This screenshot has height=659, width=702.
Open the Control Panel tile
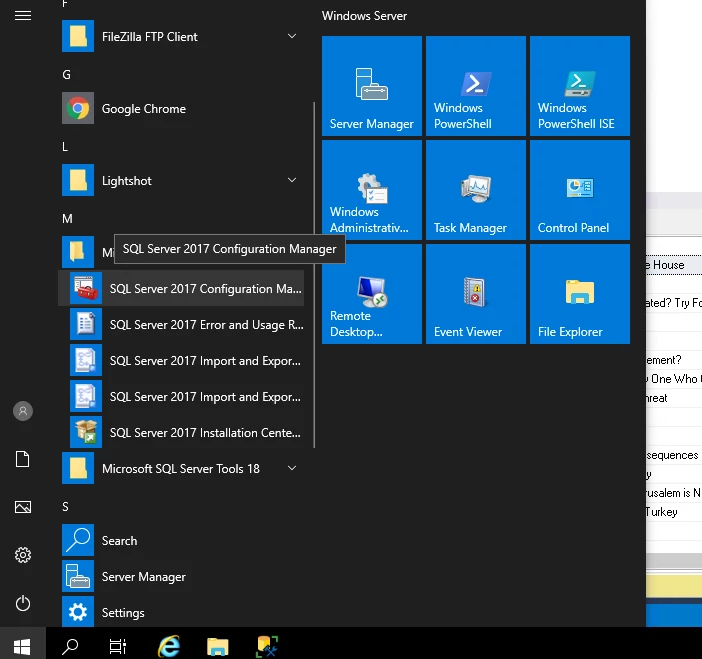click(x=580, y=190)
